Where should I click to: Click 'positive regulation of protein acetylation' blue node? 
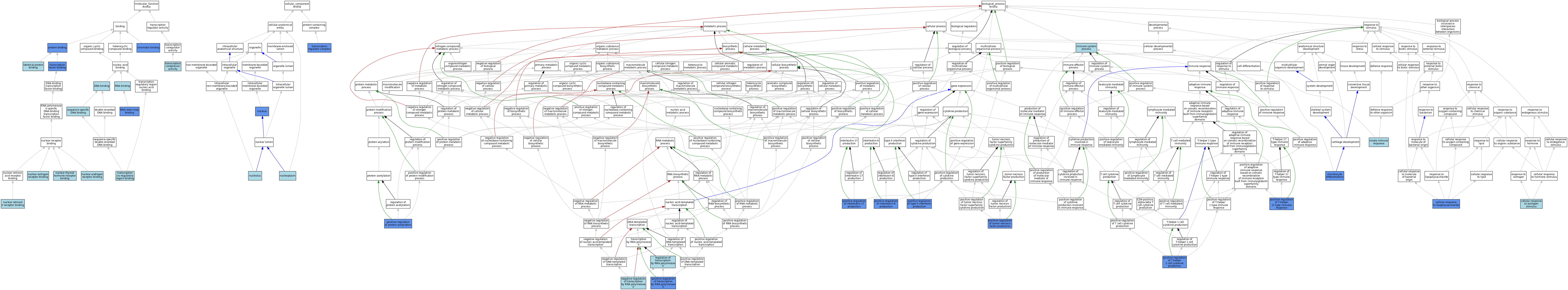(398, 224)
